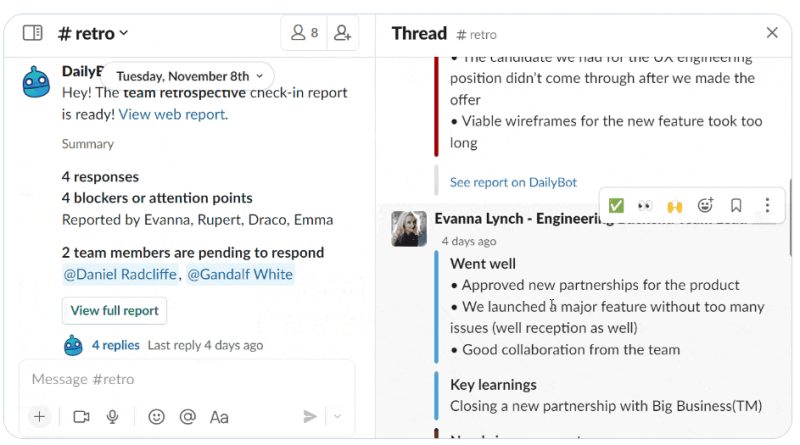Image resolution: width=800 pixels, height=445 pixels.
Task: React with the green checkmark emoji
Action: (x=616, y=206)
